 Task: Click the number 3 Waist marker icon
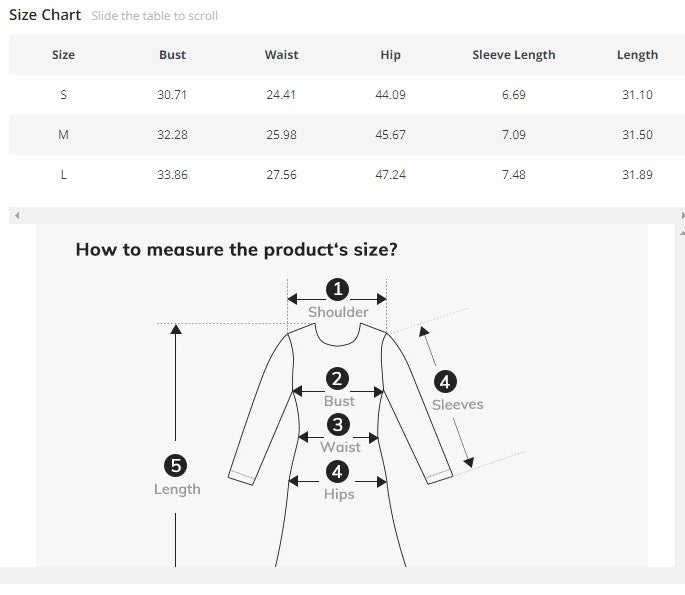(x=339, y=425)
